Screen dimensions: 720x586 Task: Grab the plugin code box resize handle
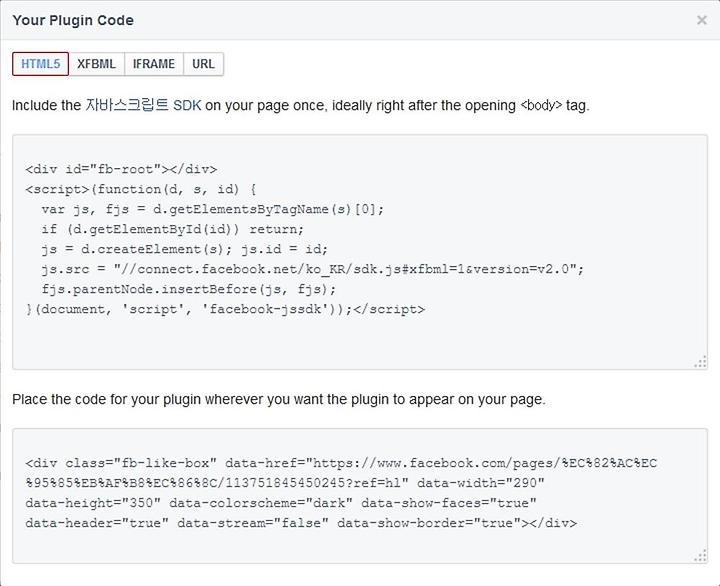(x=701, y=556)
